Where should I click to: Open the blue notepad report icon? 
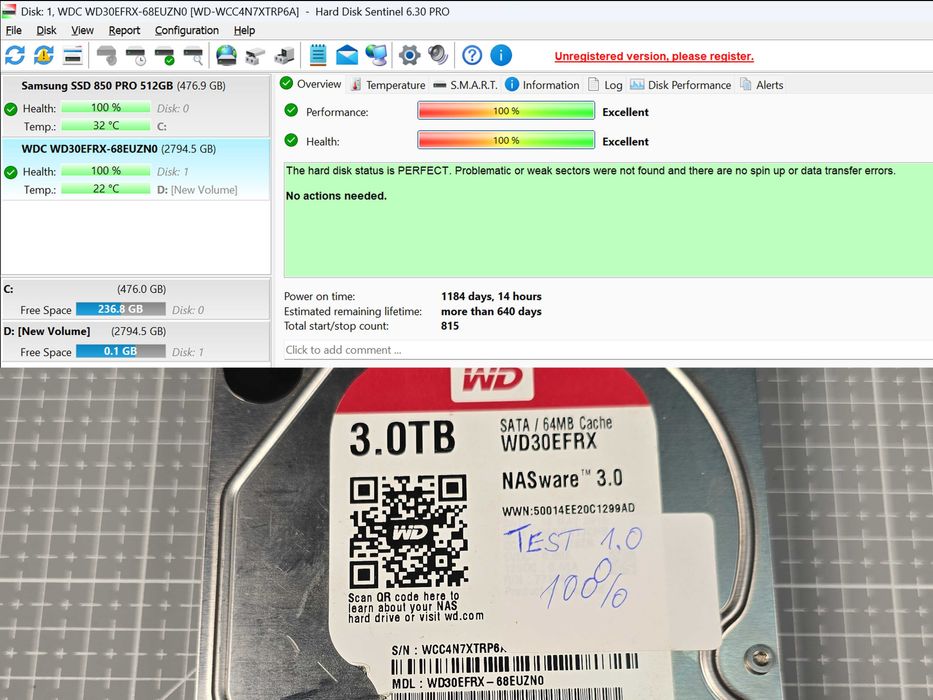[318, 55]
